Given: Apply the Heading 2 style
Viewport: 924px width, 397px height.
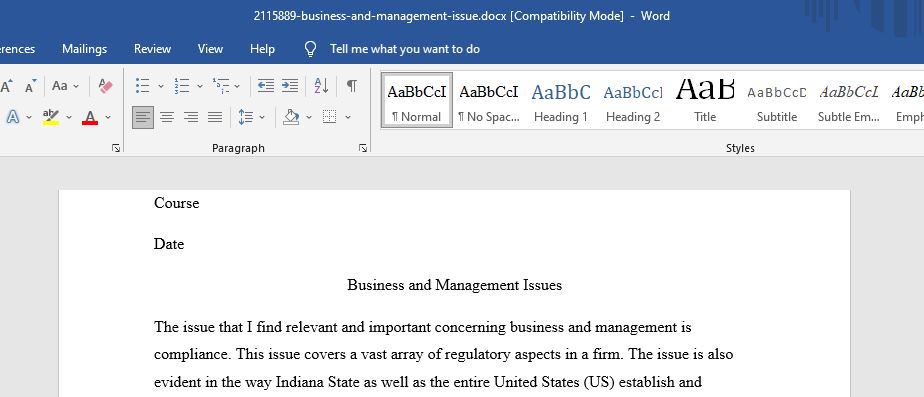Looking at the screenshot, I should (x=633, y=100).
